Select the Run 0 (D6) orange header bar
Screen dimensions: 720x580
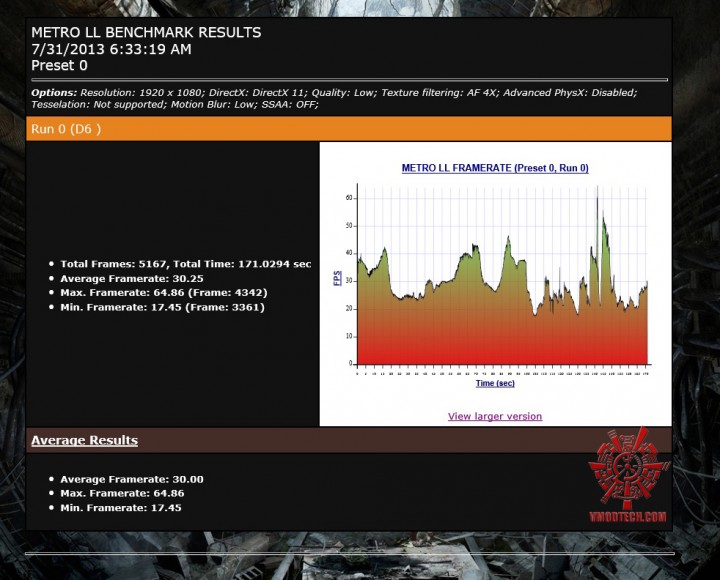pos(349,129)
